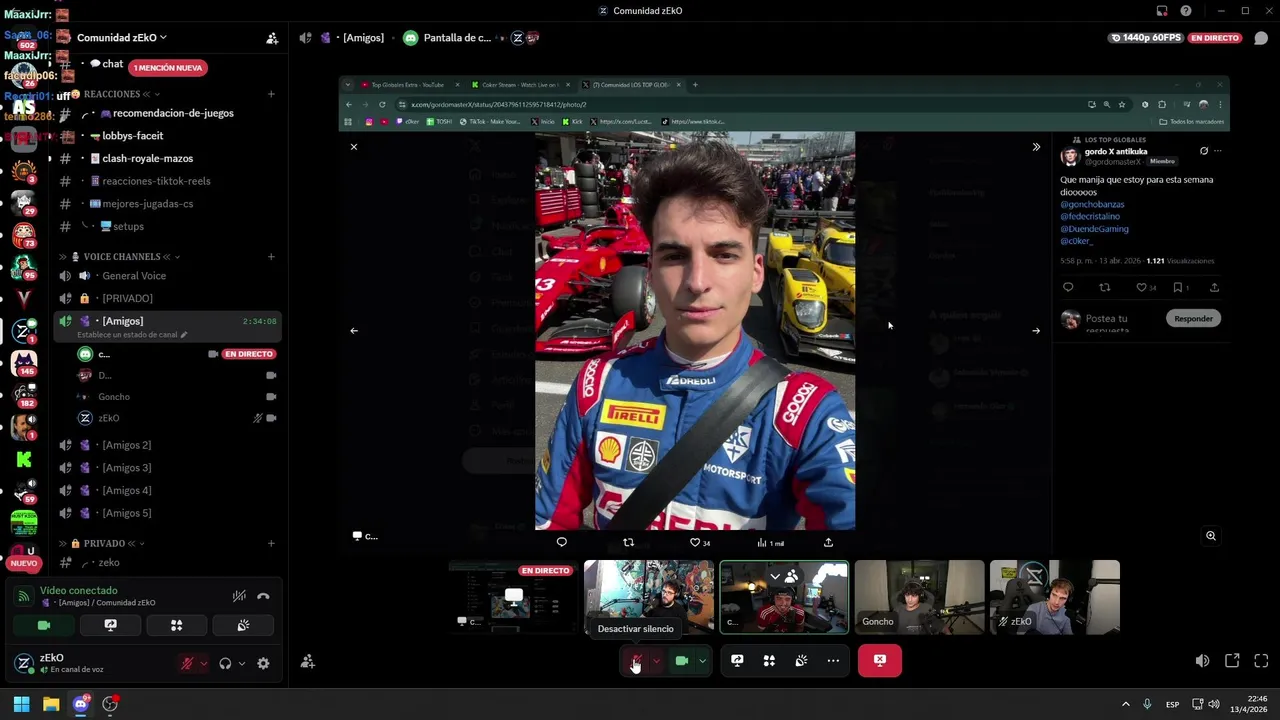Open Windows Start menu
1280x720 pixels.
pyautogui.click(x=21, y=704)
